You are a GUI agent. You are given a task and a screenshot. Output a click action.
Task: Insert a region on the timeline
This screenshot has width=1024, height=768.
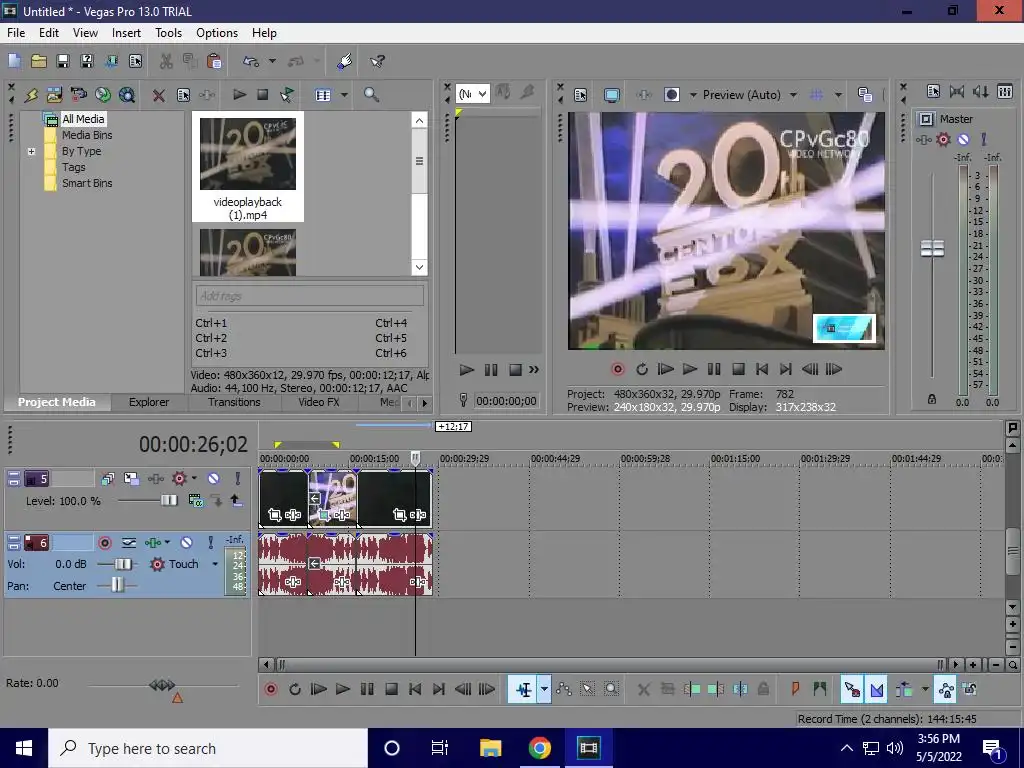pyautogui.click(x=820, y=689)
